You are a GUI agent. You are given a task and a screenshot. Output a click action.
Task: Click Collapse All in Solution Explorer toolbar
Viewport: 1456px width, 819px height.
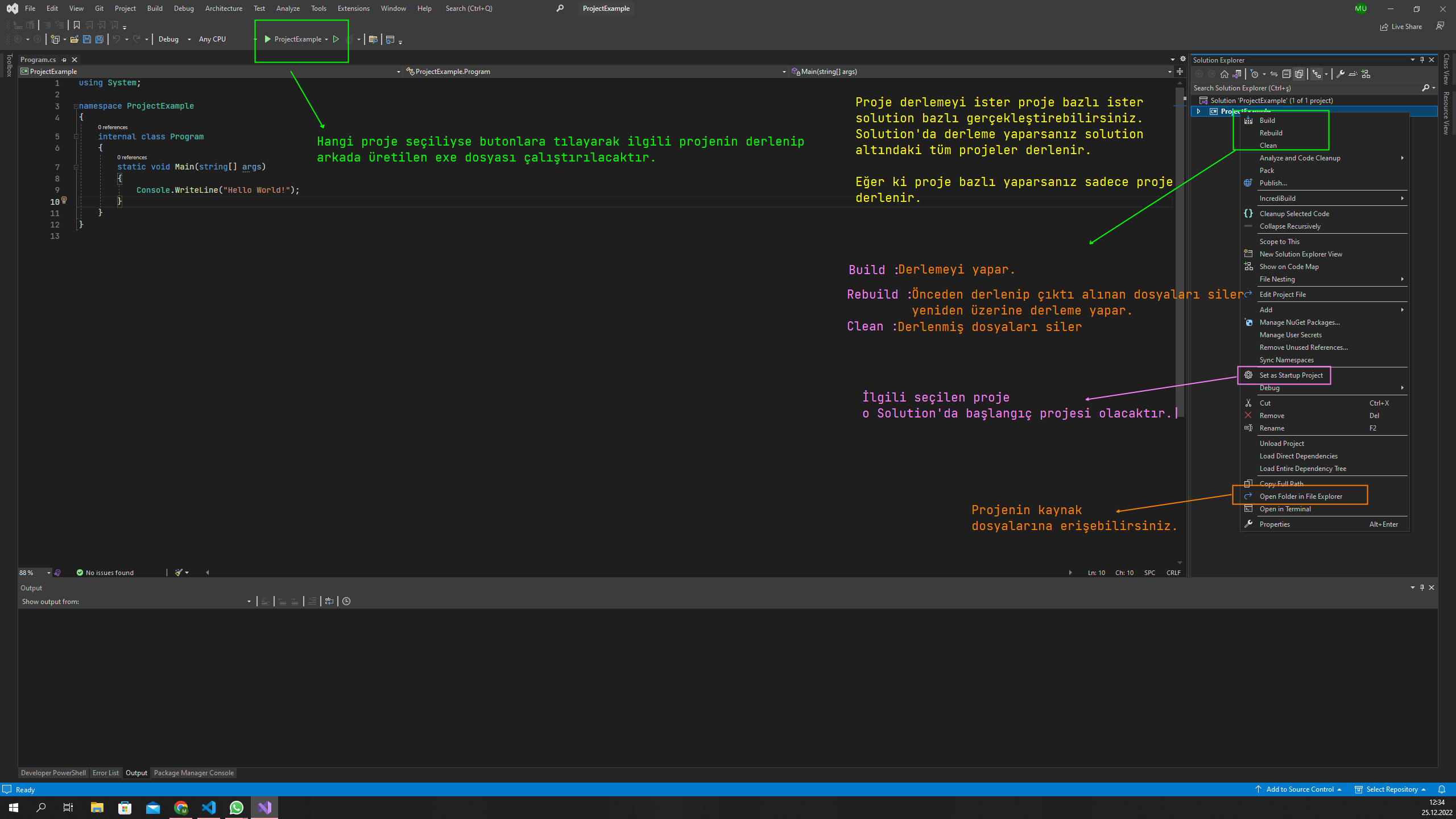click(x=1287, y=74)
